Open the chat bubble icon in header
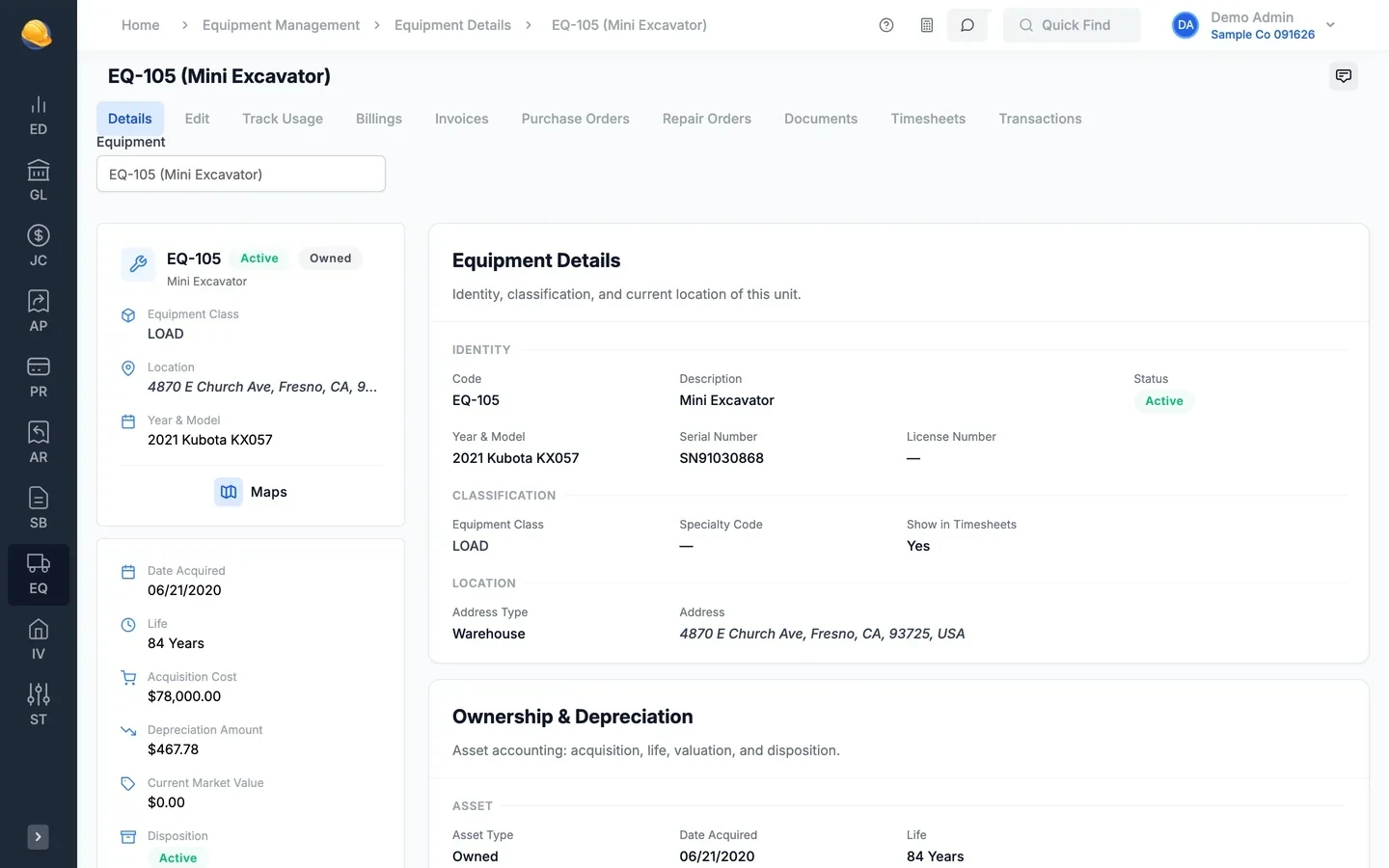The image size is (1389, 868). (967, 25)
